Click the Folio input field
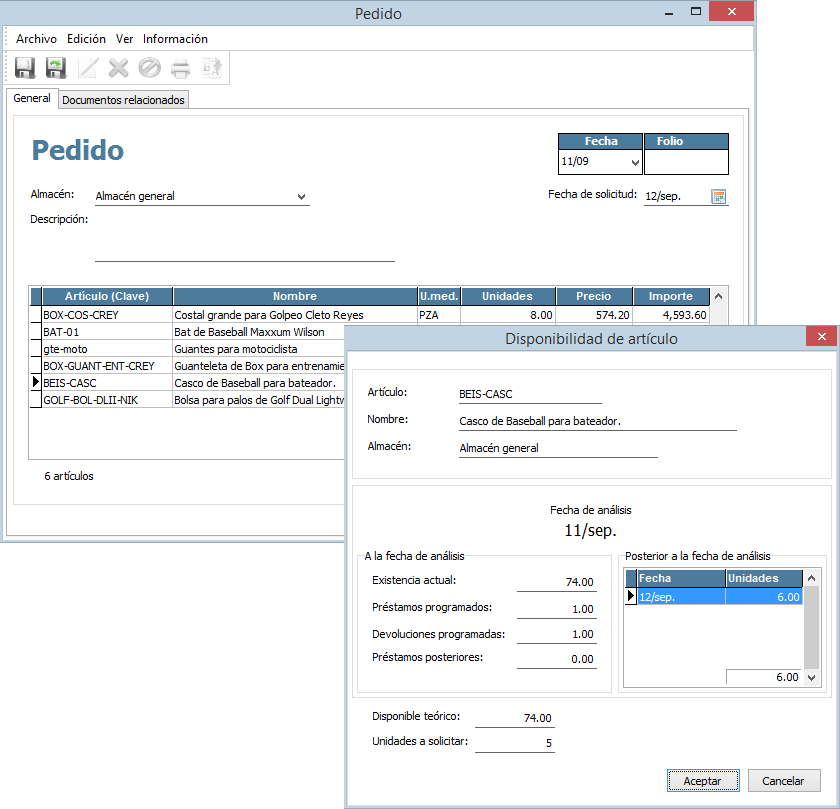 coord(685,162)
